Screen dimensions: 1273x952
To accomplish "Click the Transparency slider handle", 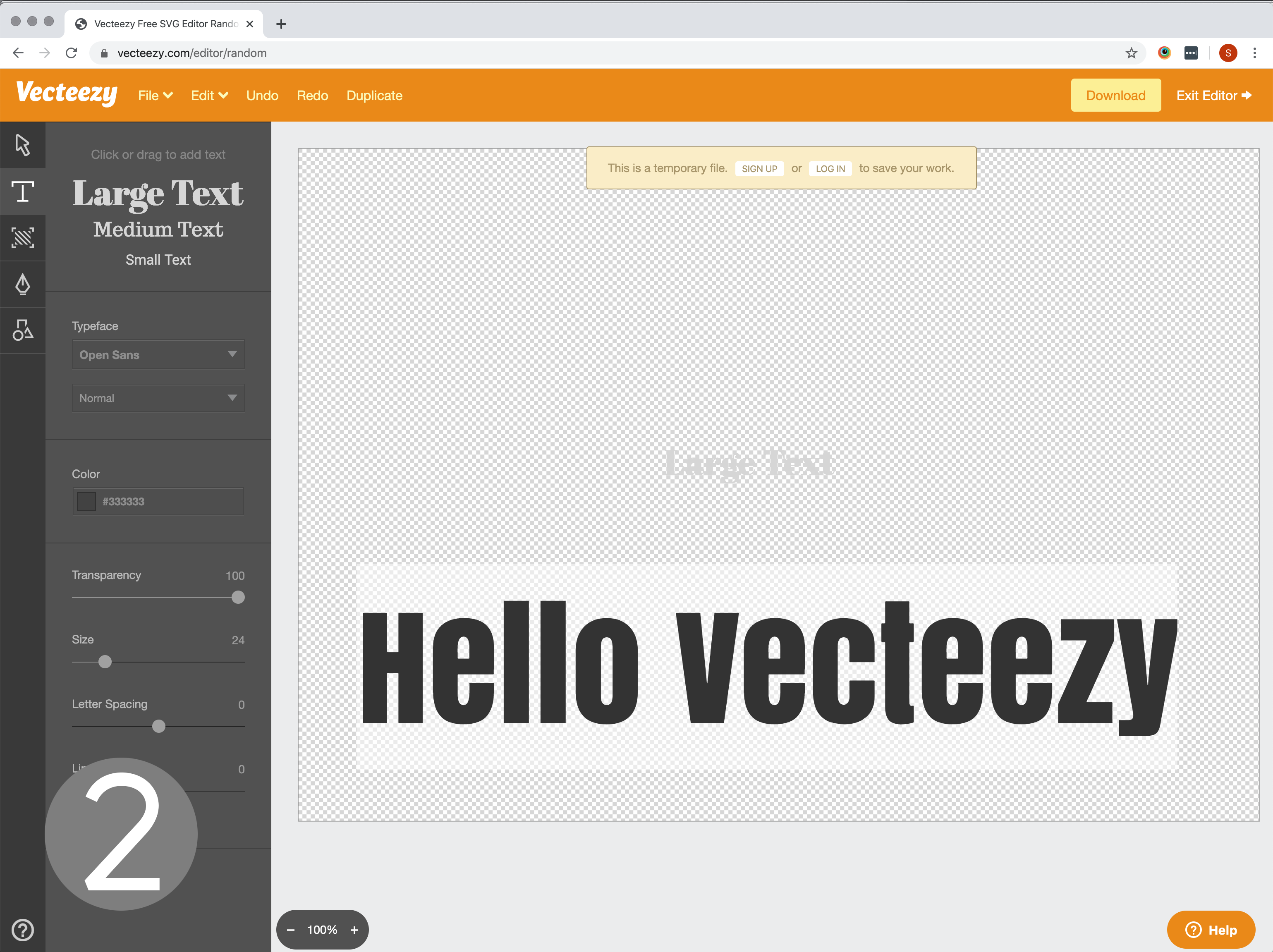I will [238, 598].
